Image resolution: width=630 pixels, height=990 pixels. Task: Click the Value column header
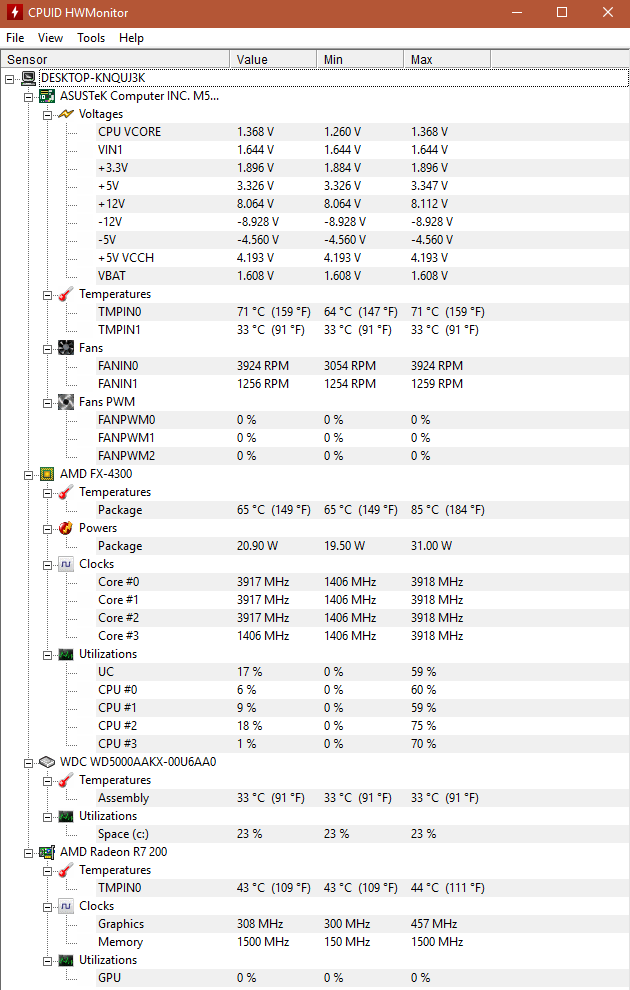[x=273, y=59]
